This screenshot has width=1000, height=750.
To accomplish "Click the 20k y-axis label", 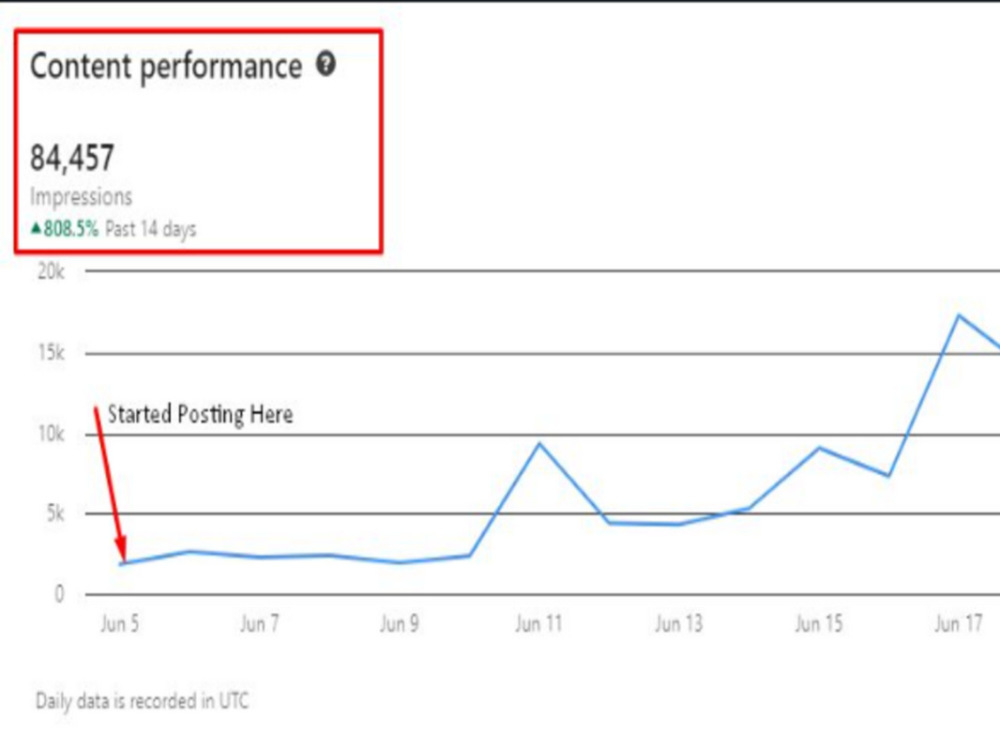I will 51,272.
